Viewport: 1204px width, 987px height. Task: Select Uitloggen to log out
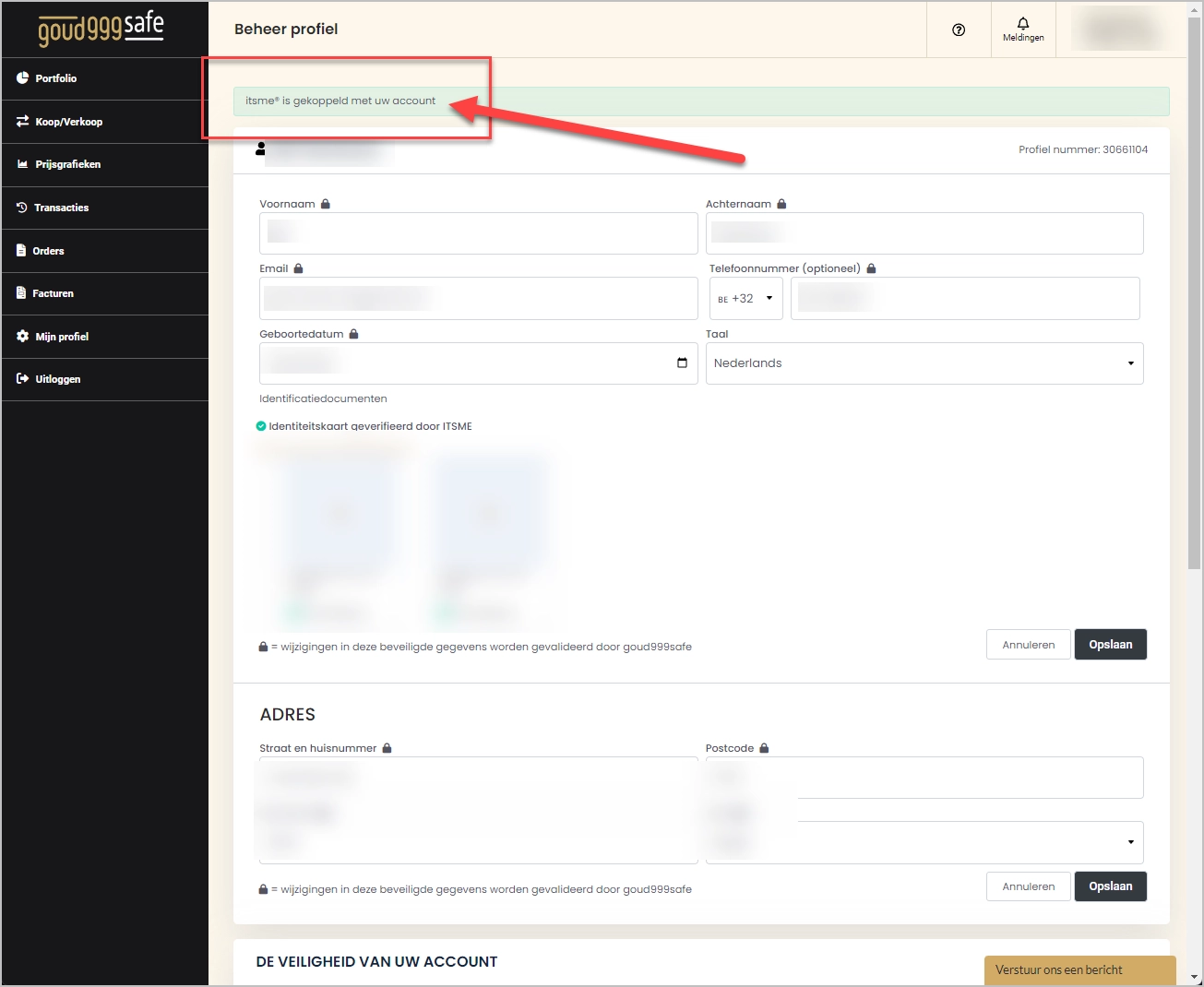tap(104, 379)
